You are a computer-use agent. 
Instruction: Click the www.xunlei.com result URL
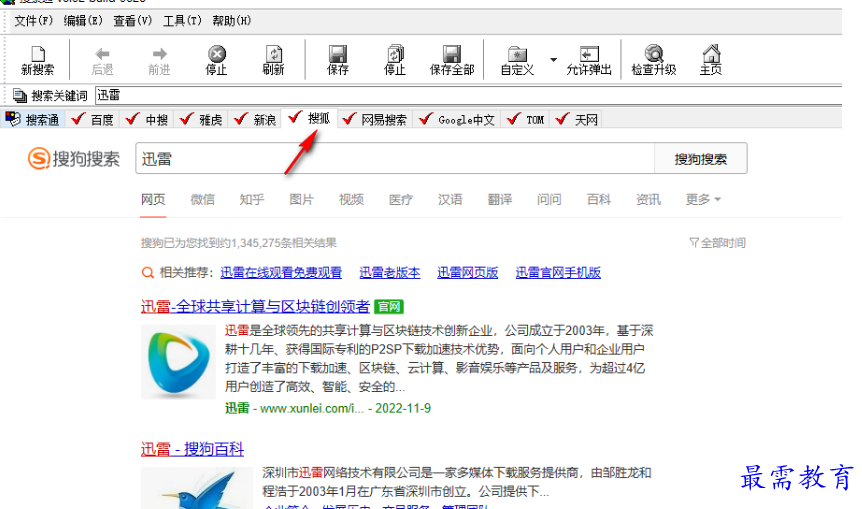(312, 408)
